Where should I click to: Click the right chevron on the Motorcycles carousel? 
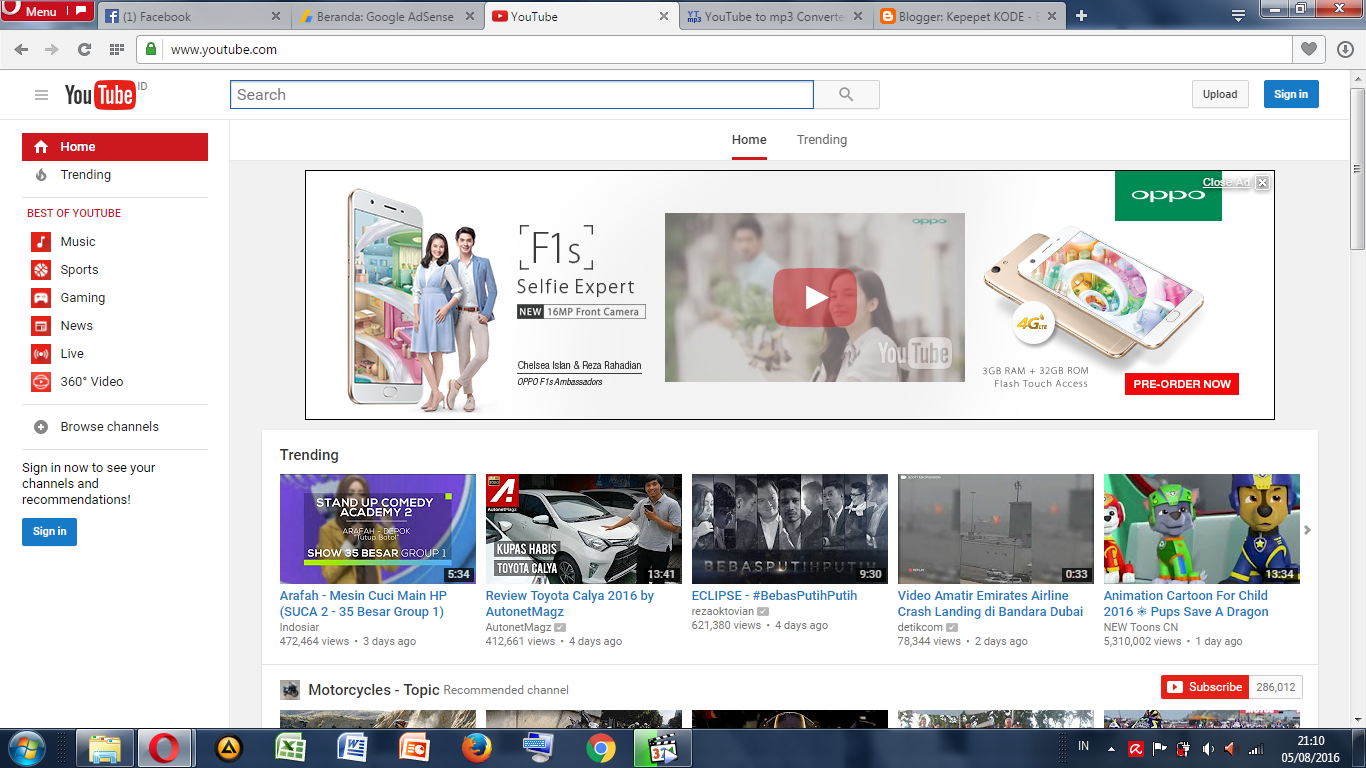coord(1305,530)
